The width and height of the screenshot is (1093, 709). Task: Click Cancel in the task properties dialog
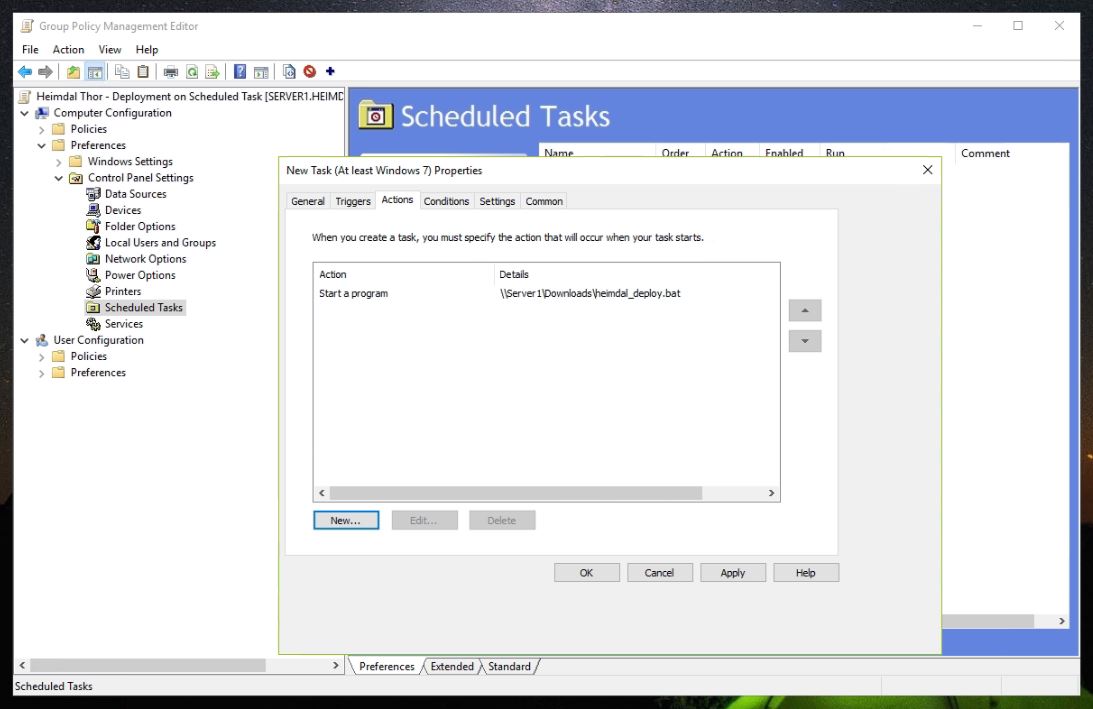[659, 572]
